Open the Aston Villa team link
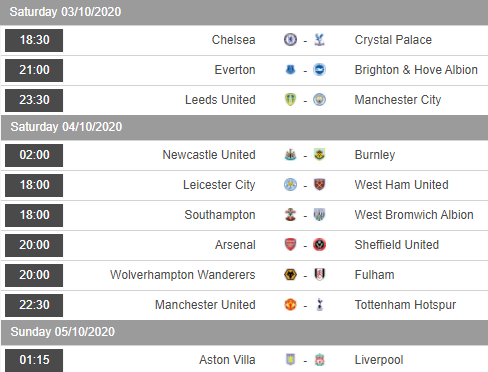488x372 pixels. tap(227, 360)
